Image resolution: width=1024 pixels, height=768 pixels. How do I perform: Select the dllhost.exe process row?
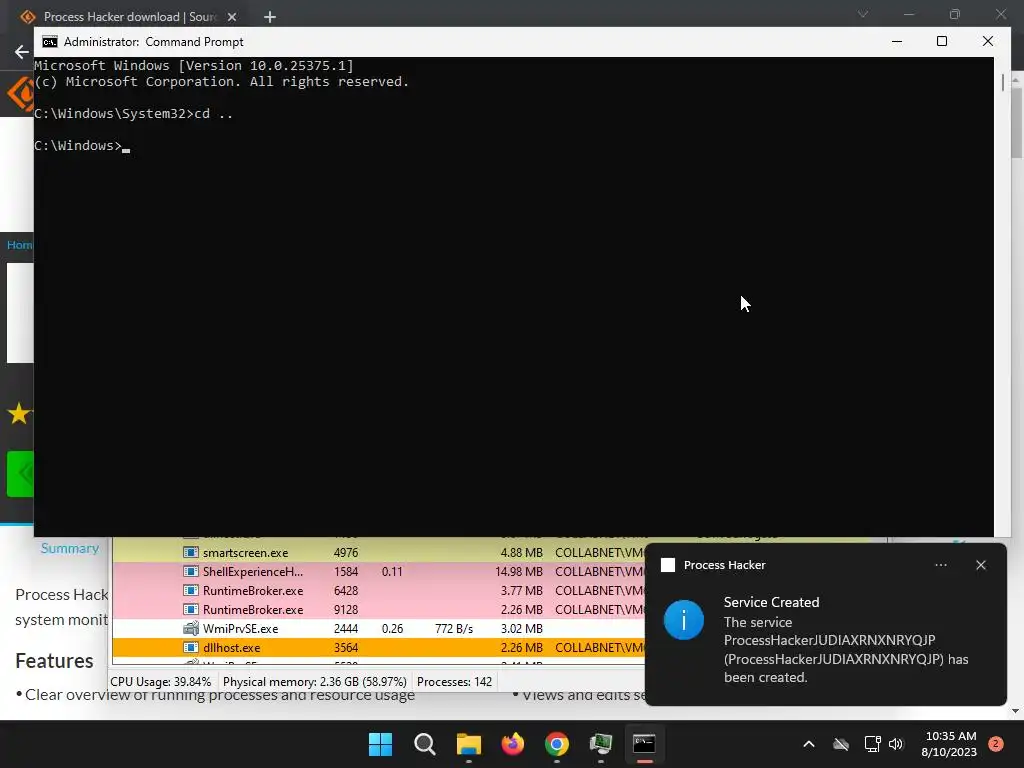[379, 647]
